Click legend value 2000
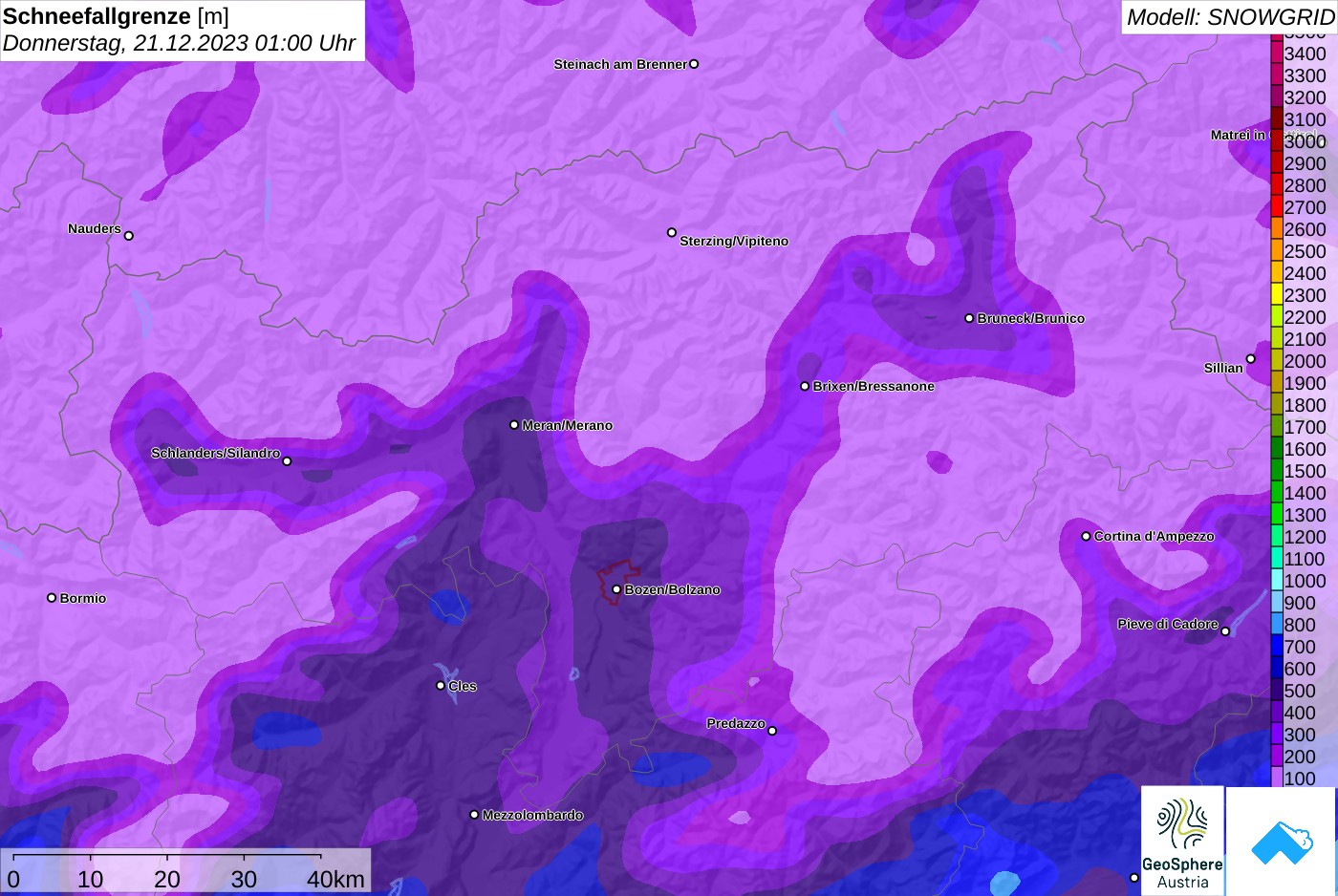The height and width of the screenshot is (896, 1338). (x=1305, y=361)
